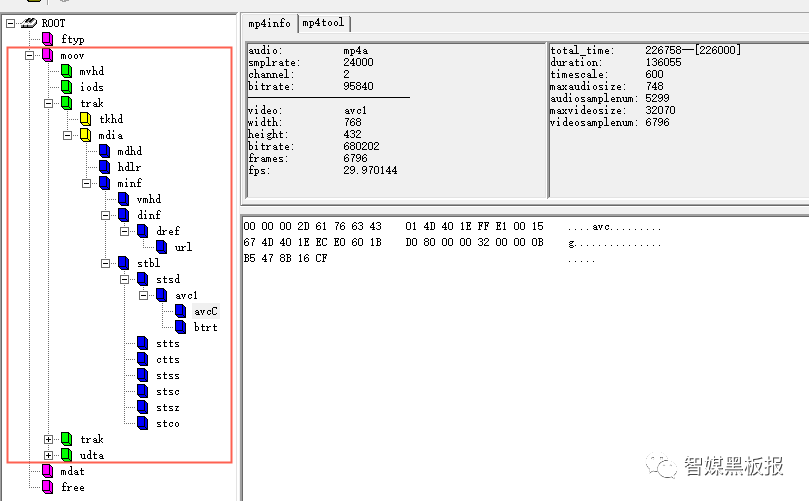
Task: Click the blue mdhd box icon
Action: (x=105, y=151)
